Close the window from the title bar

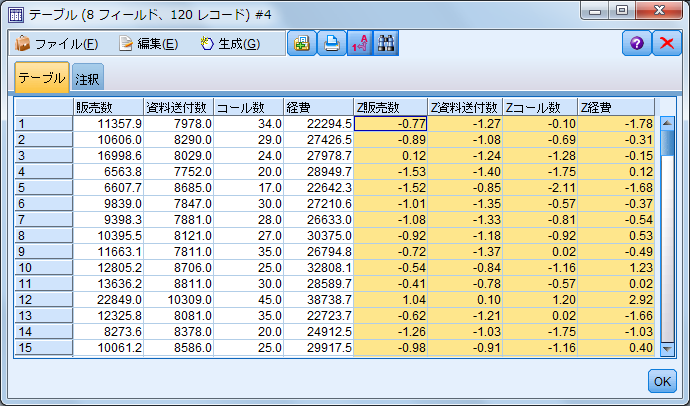pyautogui.click(x=659, y=11)
